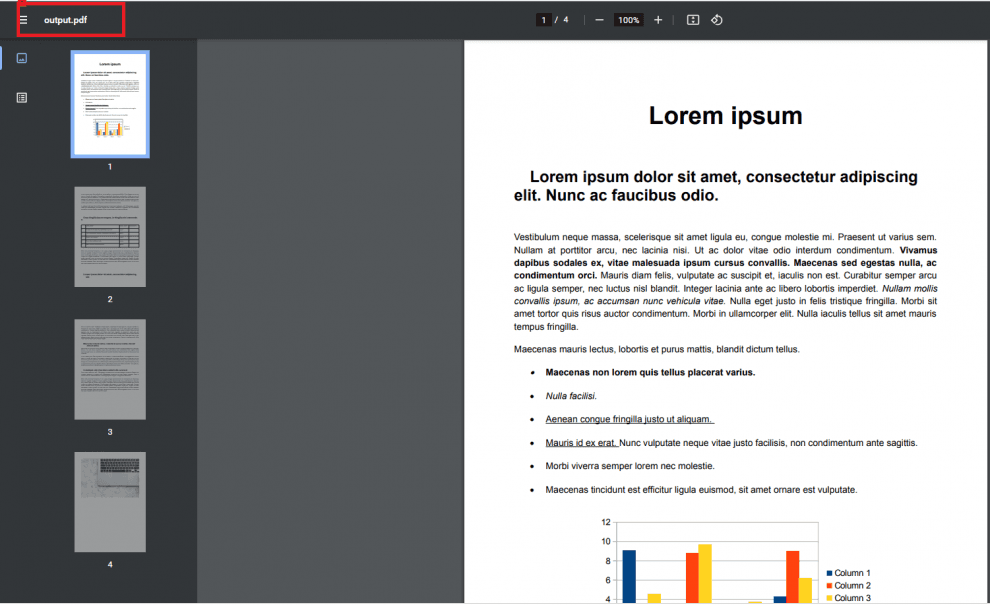The image size is (990, 605).
Task: Click the zoom in plus button
Action: pos(658,20)
